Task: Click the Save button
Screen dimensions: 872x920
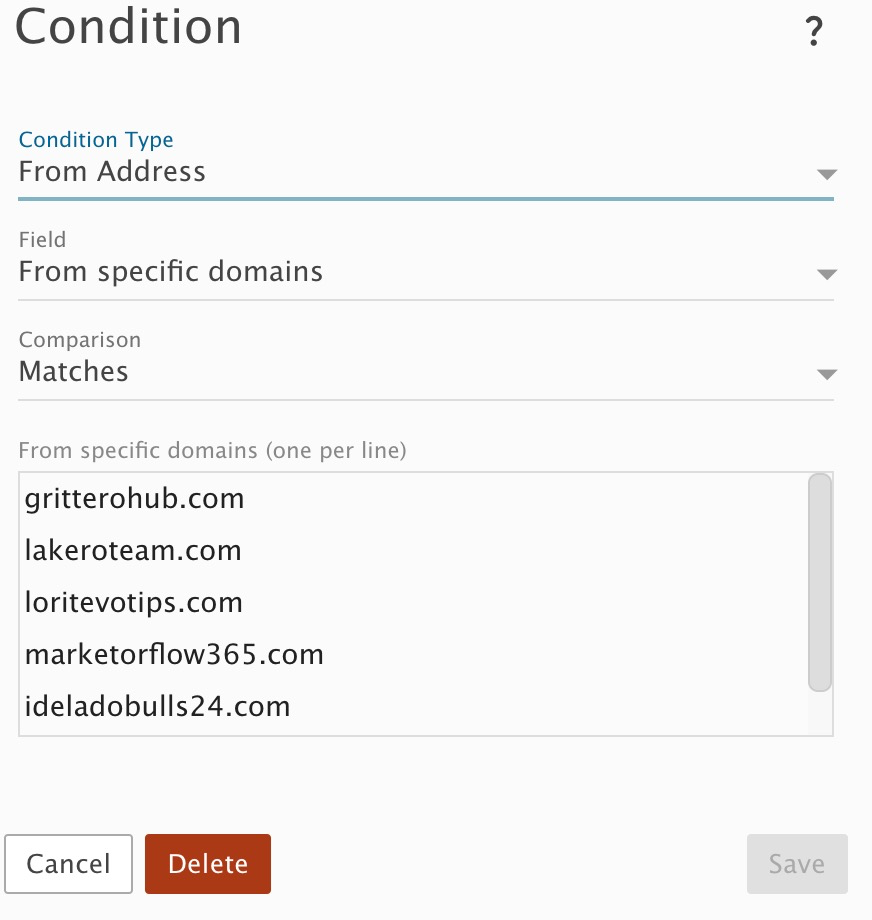Action: point(797,864)
